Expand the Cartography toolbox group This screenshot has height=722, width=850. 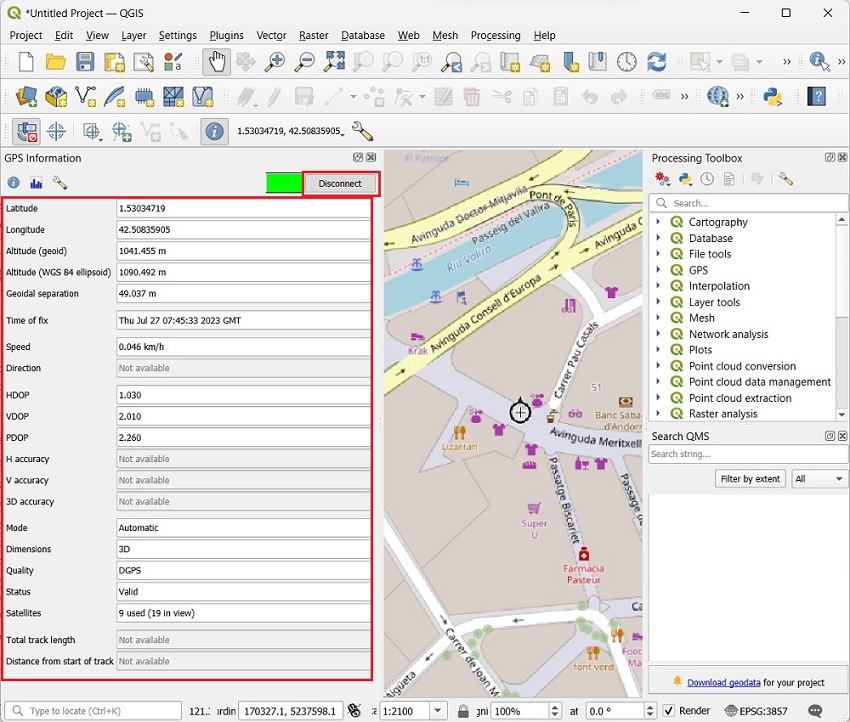click(658, 222)
